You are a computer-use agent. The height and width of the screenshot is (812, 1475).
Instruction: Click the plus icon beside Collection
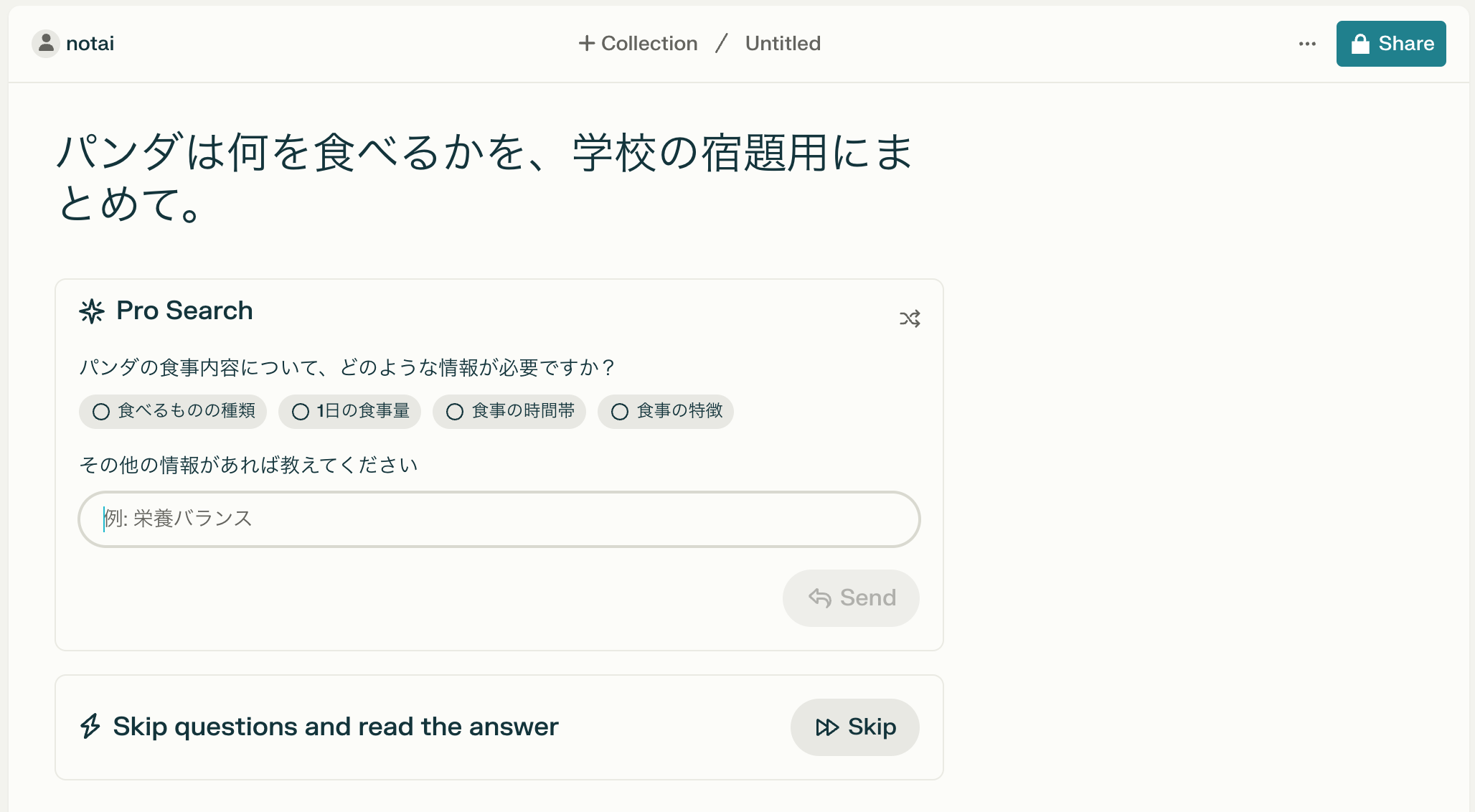tap(586, 44)
